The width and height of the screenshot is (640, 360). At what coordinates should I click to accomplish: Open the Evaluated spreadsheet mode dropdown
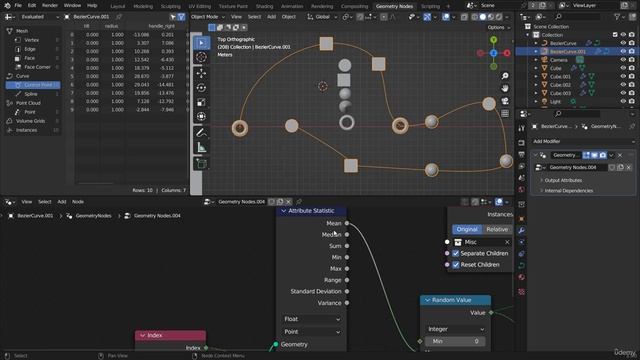(39, 17)
